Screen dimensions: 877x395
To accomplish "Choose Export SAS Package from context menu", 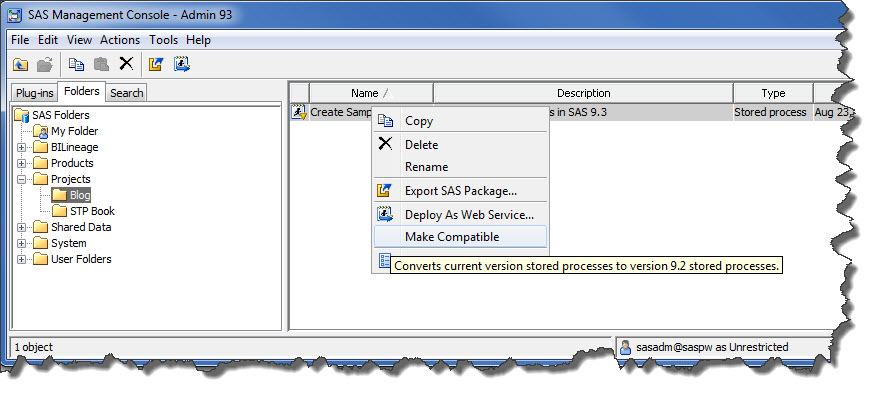I will (461, 191).
